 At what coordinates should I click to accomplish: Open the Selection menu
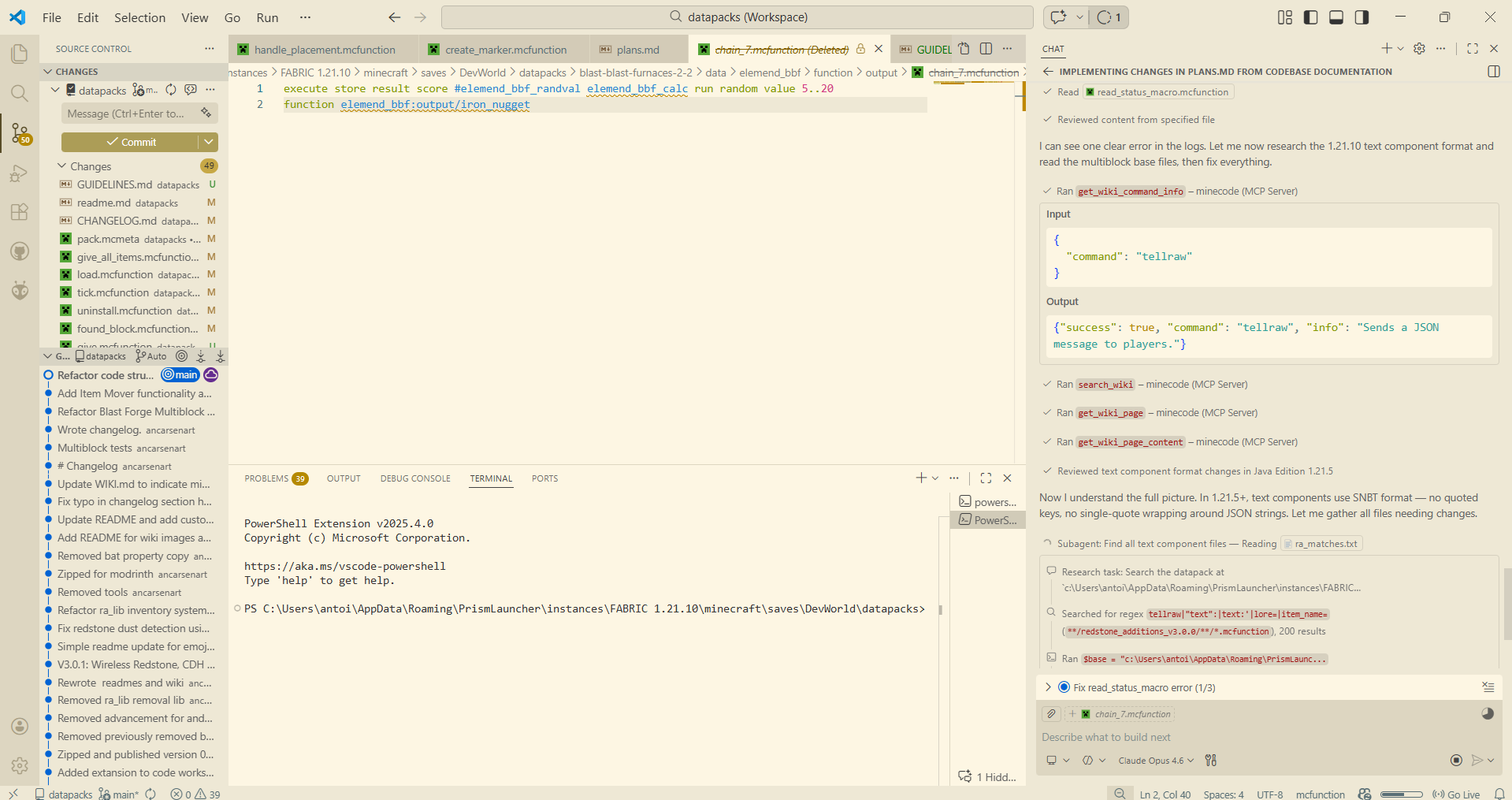pyautogui.click(x=140, y=17)
